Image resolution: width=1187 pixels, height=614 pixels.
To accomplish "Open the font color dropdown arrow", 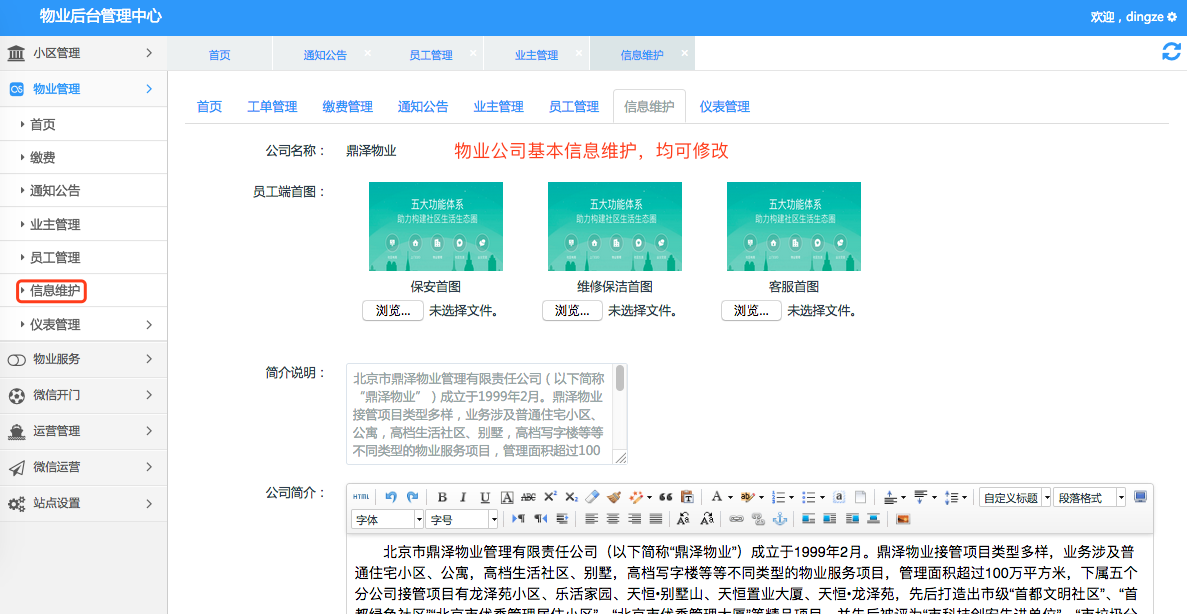I will pyautogui.click(x=730, y=497).
